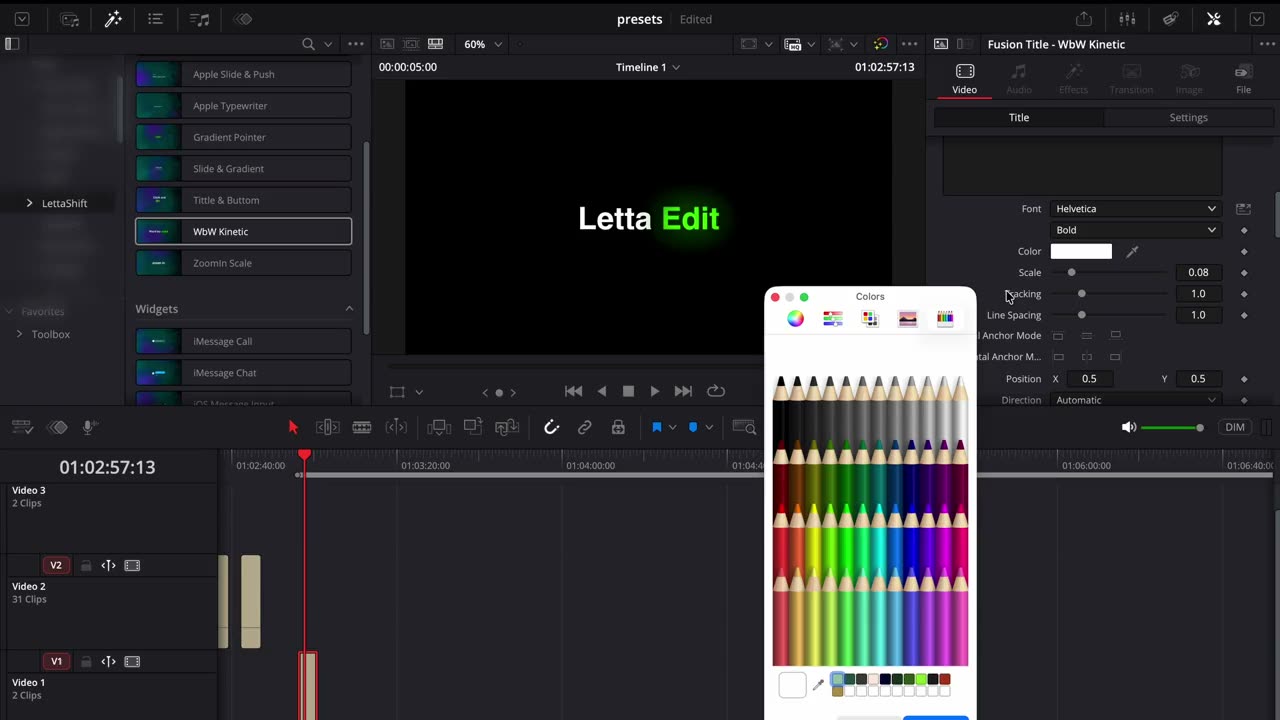Image resolution: width=1280 pixels, height=720 pixels.
Task: Toggle the lock on track V2
Action: click(x=86, y=566)
